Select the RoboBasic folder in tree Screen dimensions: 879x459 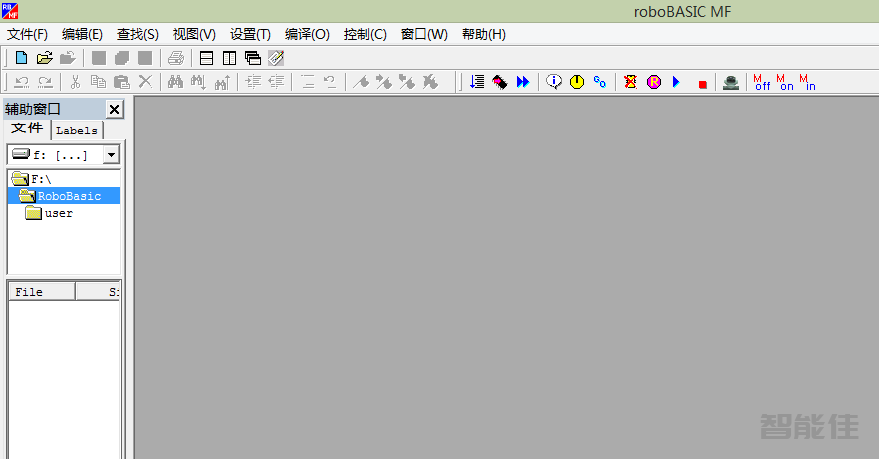click(69, 196)
